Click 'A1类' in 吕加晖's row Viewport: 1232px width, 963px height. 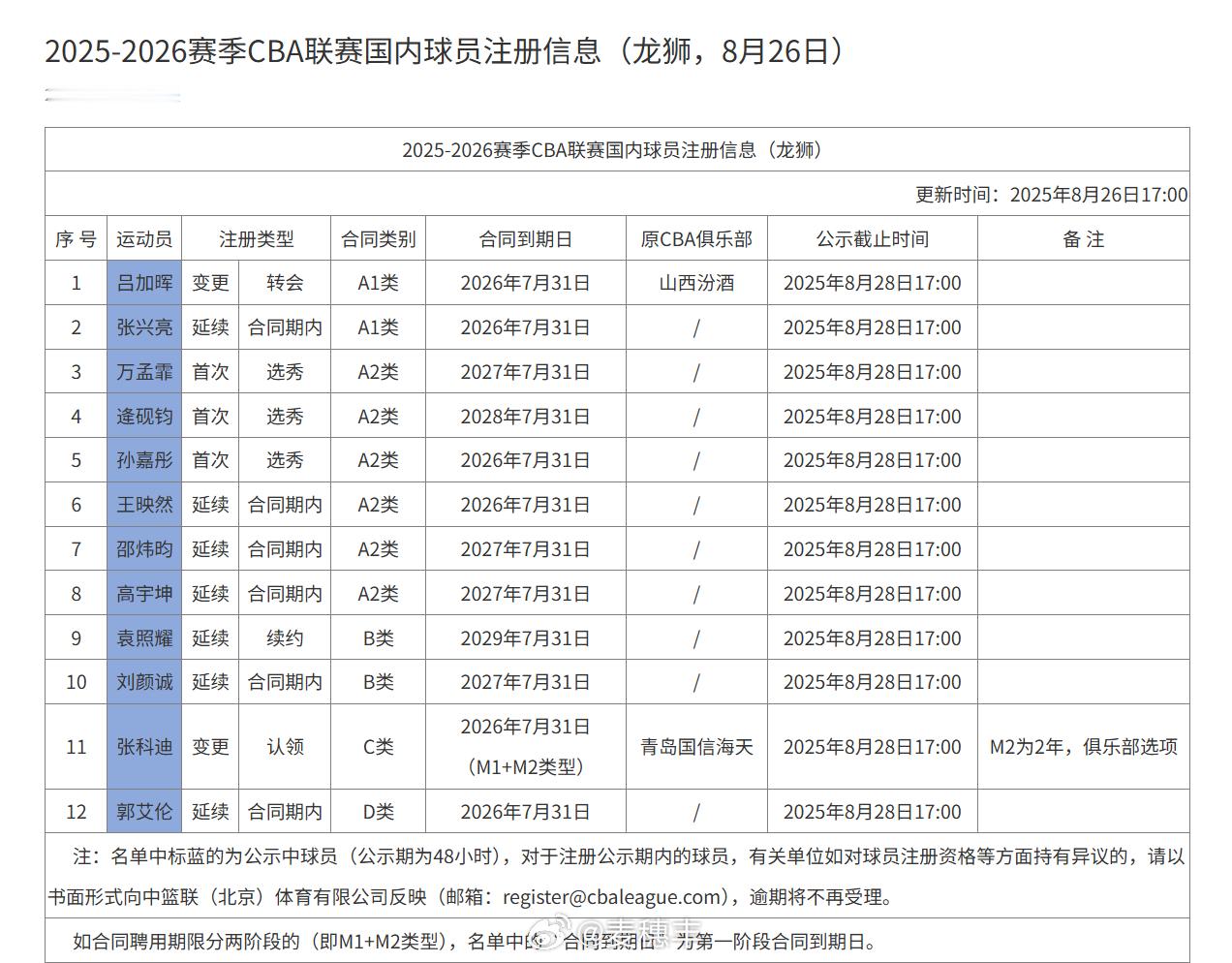(x=379, y=283)
